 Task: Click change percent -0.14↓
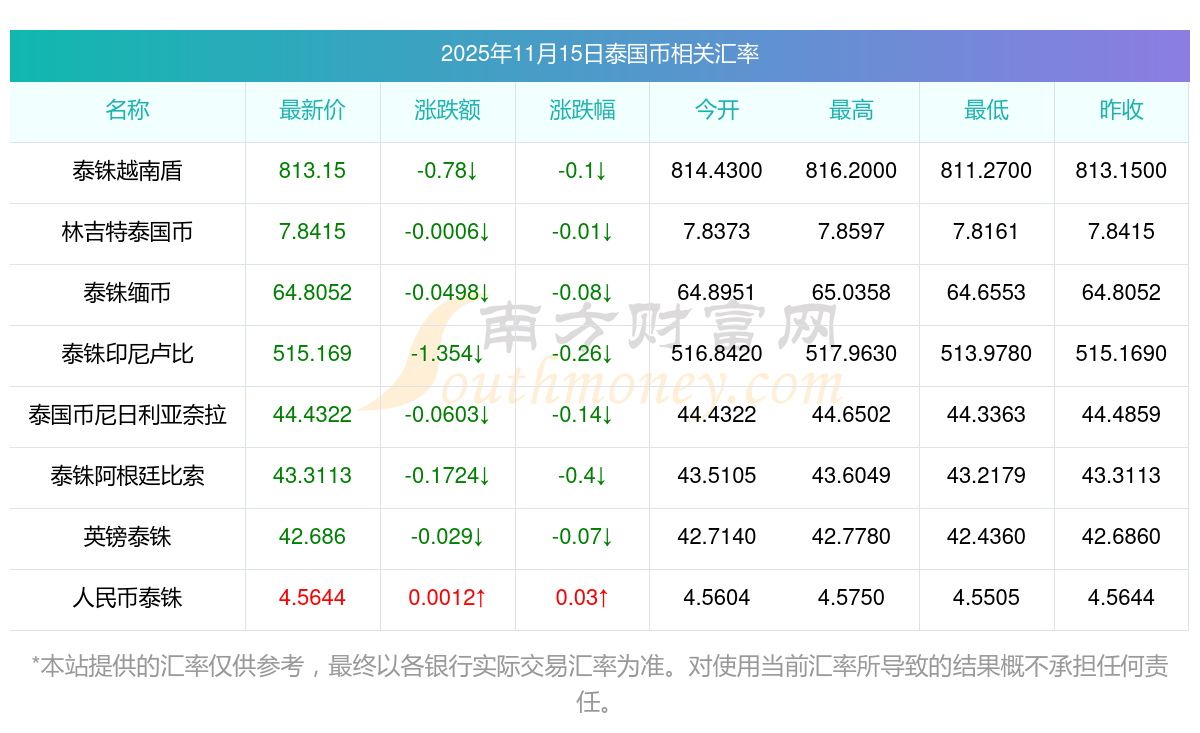(x=582, y=415)
